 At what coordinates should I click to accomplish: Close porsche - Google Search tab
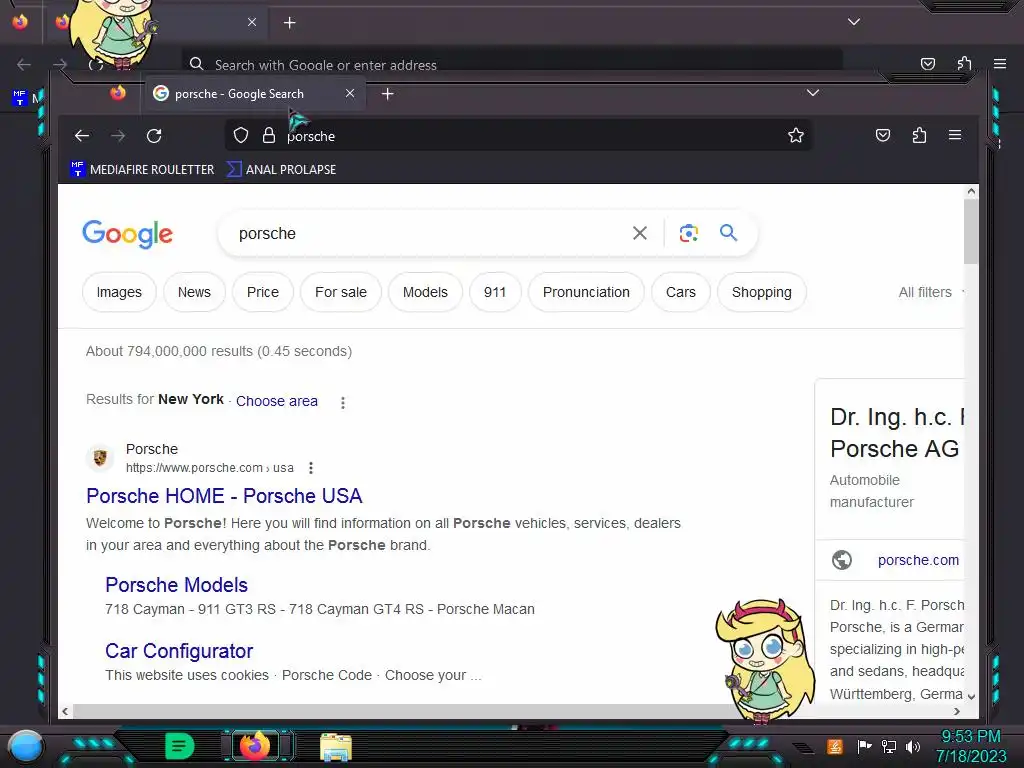click(350, 93)
